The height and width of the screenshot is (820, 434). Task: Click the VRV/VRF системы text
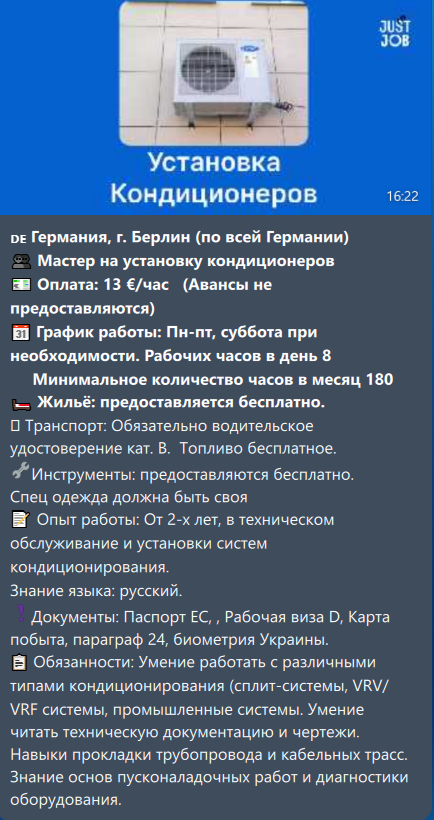(199, 698)
